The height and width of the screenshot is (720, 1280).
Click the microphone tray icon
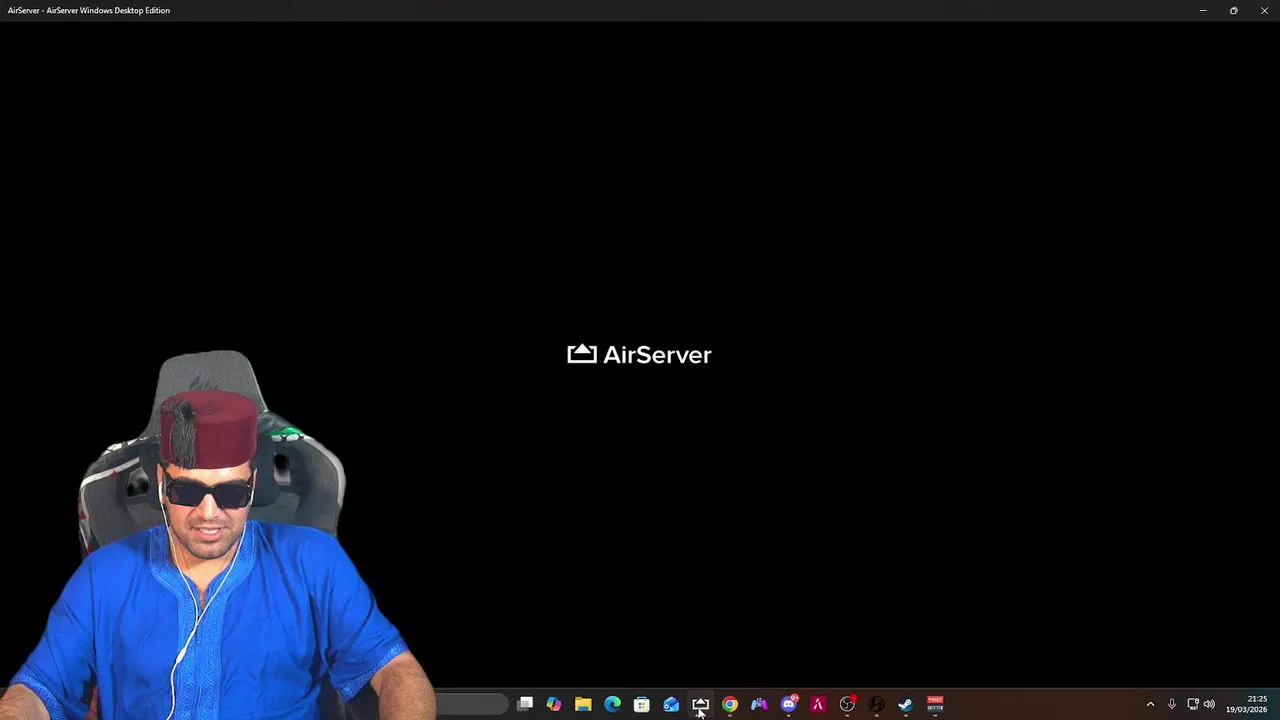point(1172,704)
